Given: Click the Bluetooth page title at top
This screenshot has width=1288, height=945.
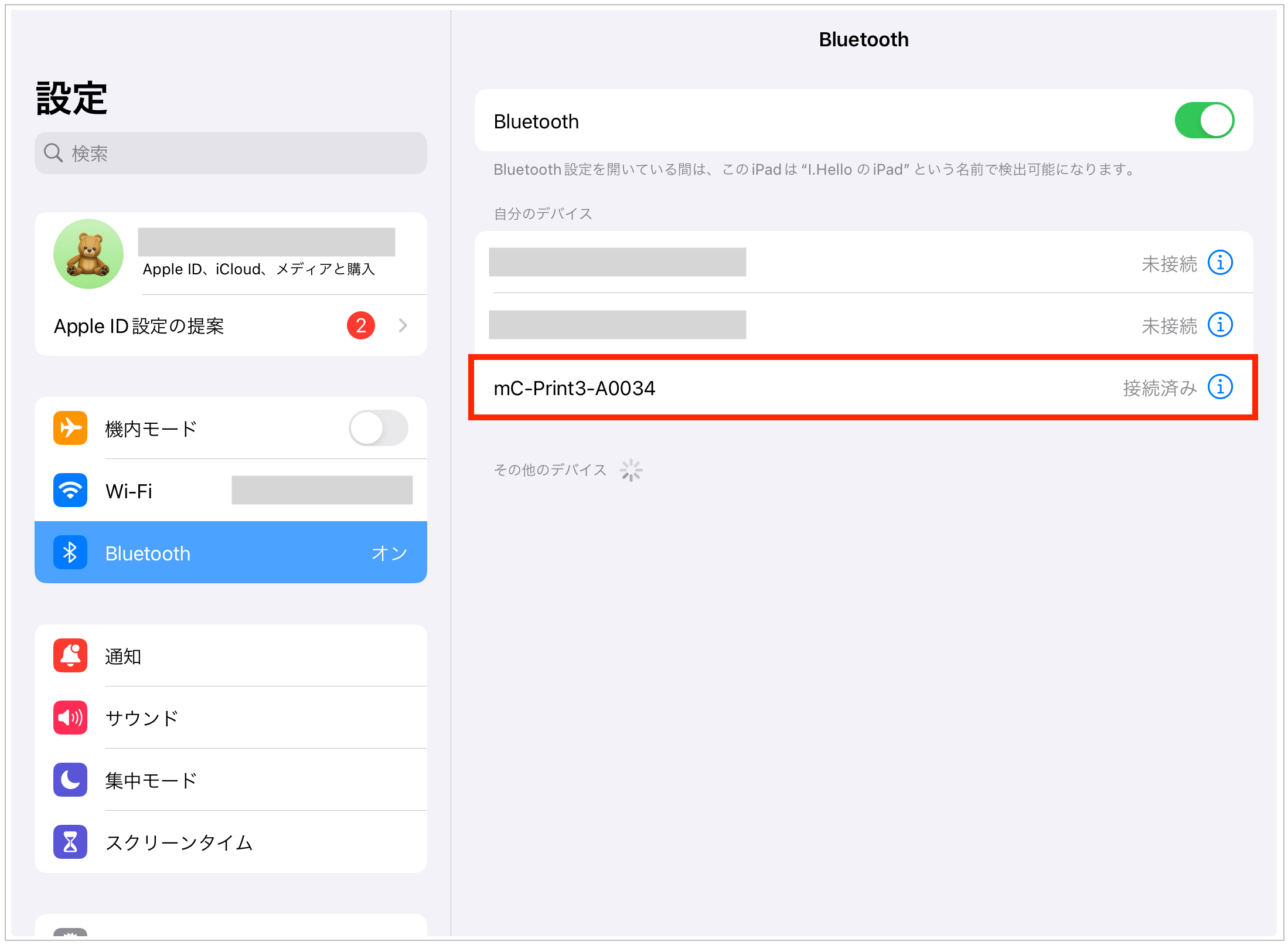Looking at the screenshot, I should pyautogui.click(x=864, y=40).
